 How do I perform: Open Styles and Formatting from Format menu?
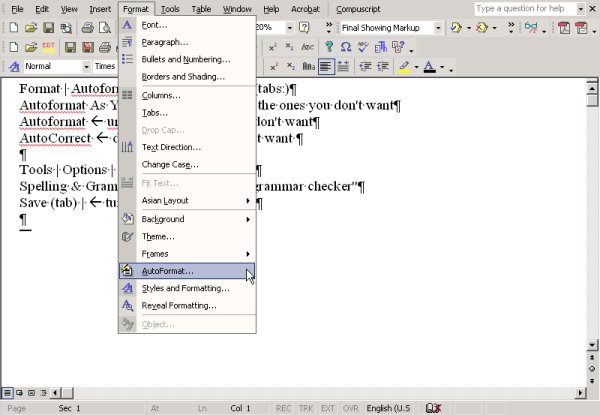[x=185, y=288]
